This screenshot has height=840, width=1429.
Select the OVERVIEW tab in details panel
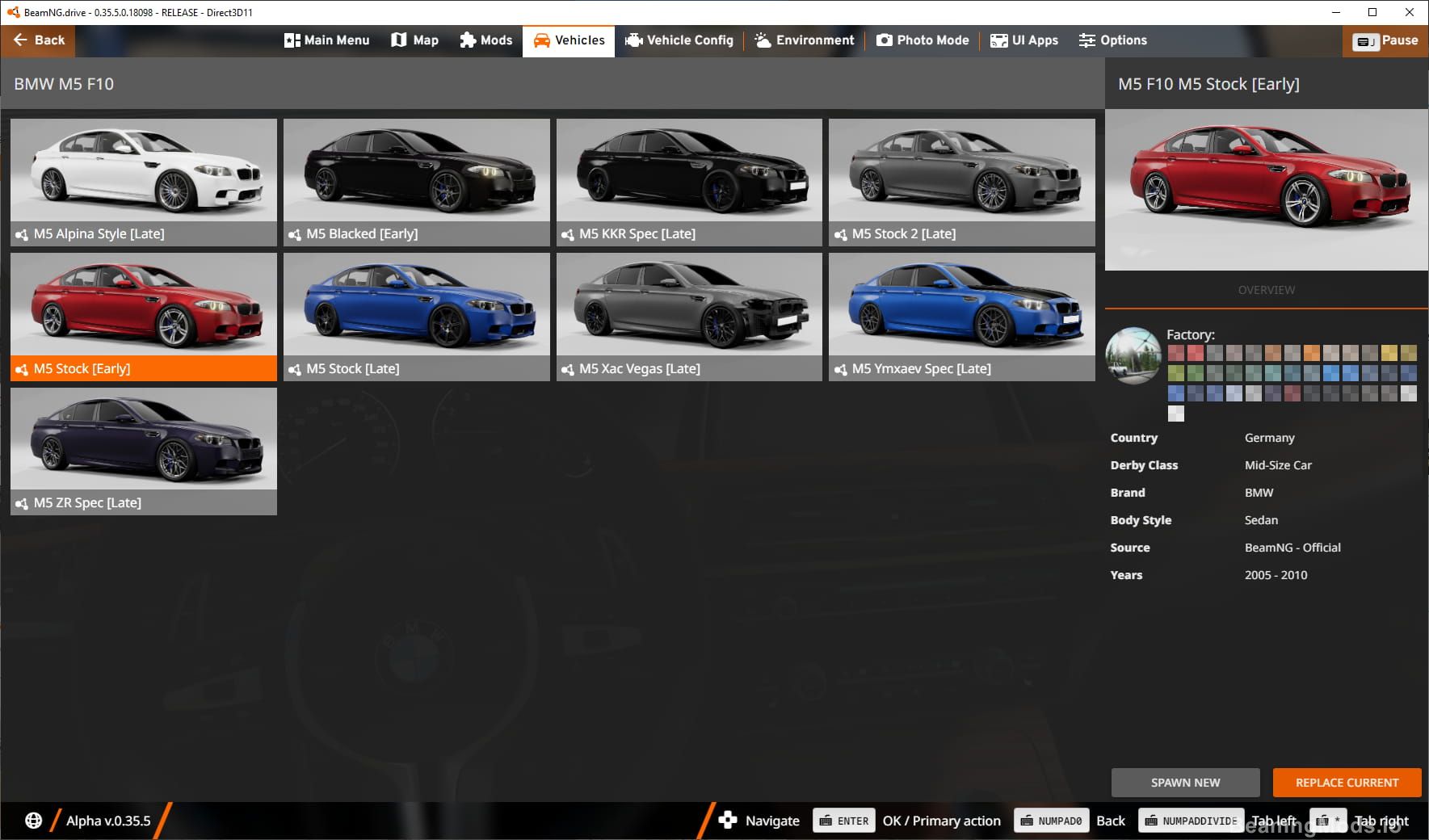pos(1266,290)
